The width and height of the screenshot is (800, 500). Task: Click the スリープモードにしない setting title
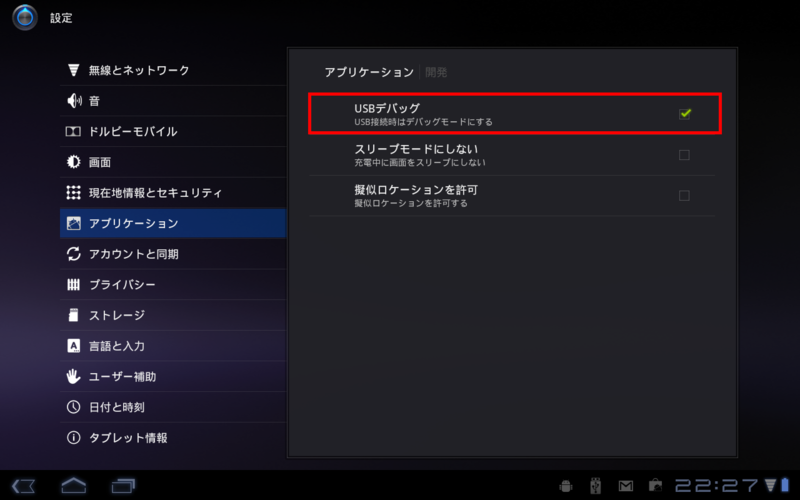[416, 149]
